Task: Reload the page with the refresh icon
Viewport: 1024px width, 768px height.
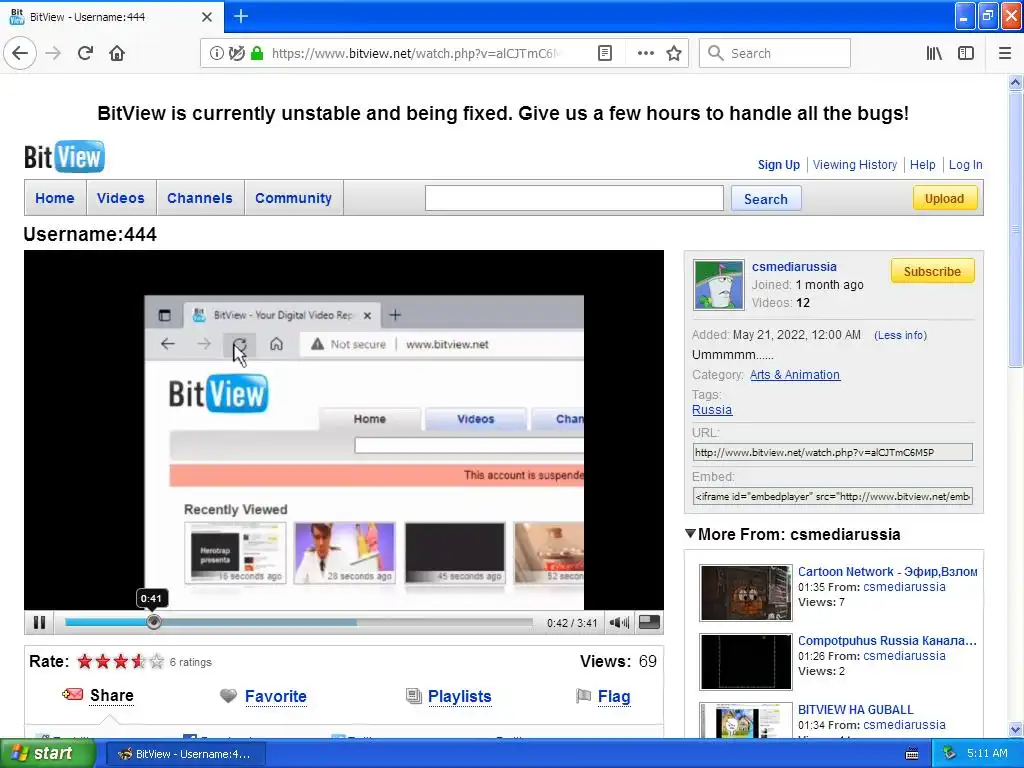Action: [x=85, y=53]
